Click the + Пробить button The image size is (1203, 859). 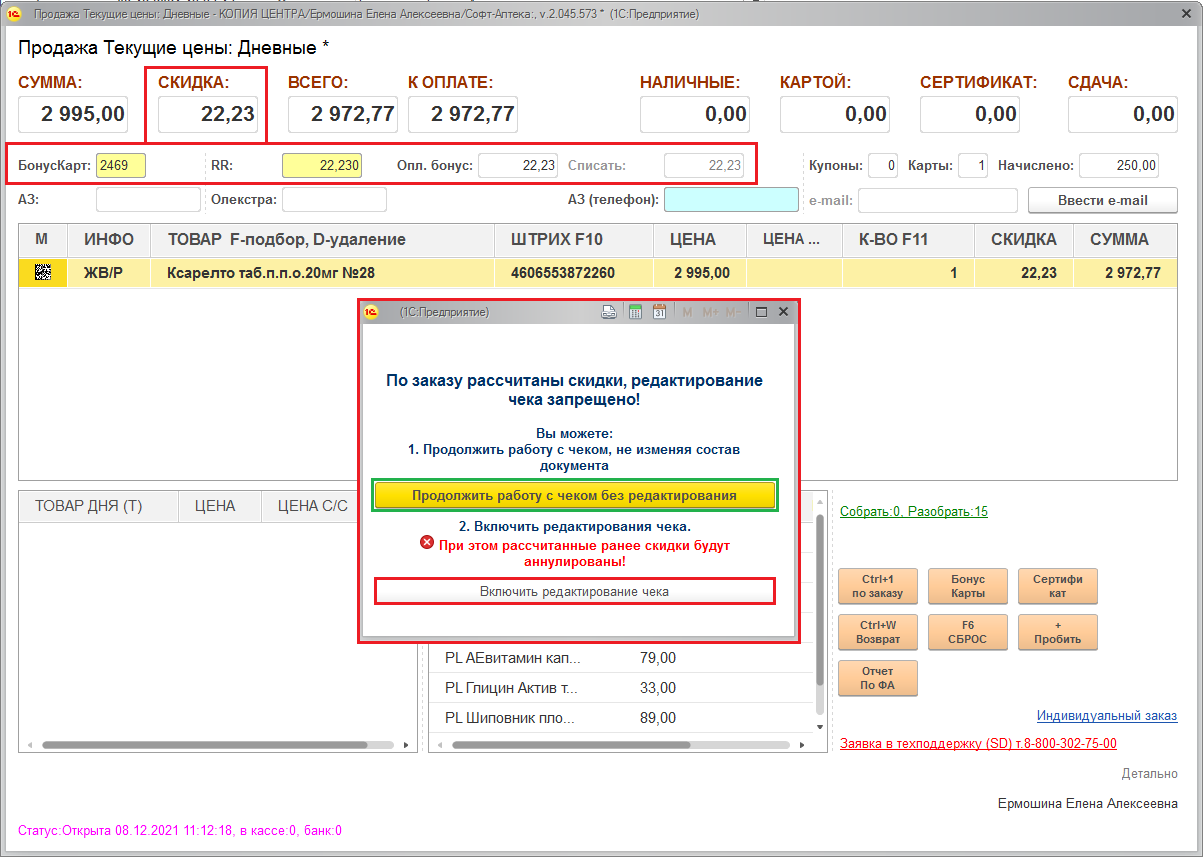pyautogui.click(x=1057, y=632)
